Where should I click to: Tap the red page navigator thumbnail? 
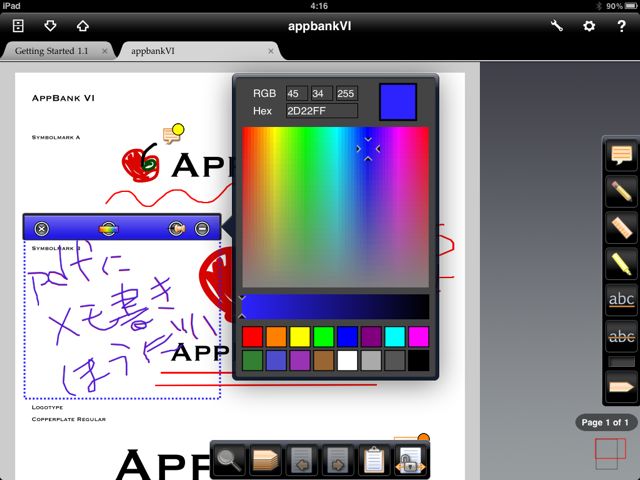pyautogui.click(x=610, y=449)
